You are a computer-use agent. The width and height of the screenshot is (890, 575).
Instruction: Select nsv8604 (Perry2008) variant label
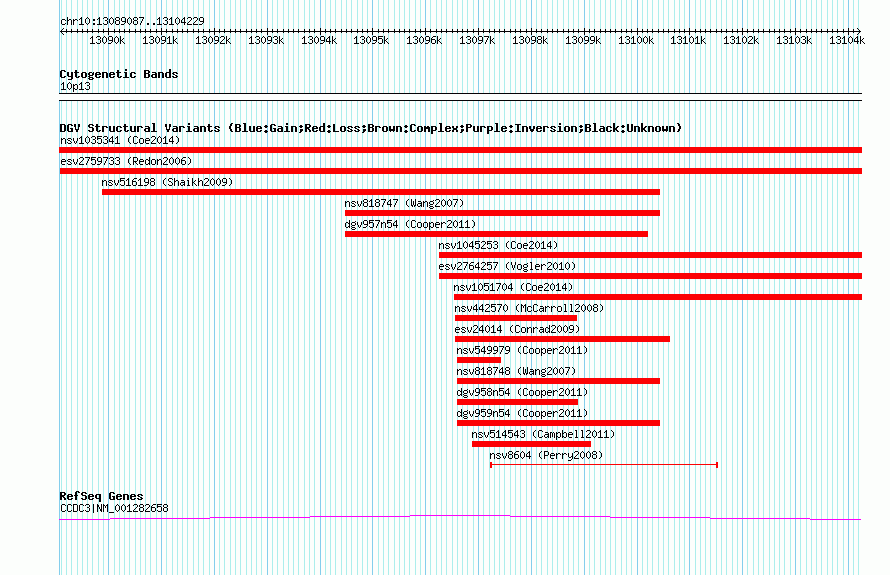(x=546, y=455)
